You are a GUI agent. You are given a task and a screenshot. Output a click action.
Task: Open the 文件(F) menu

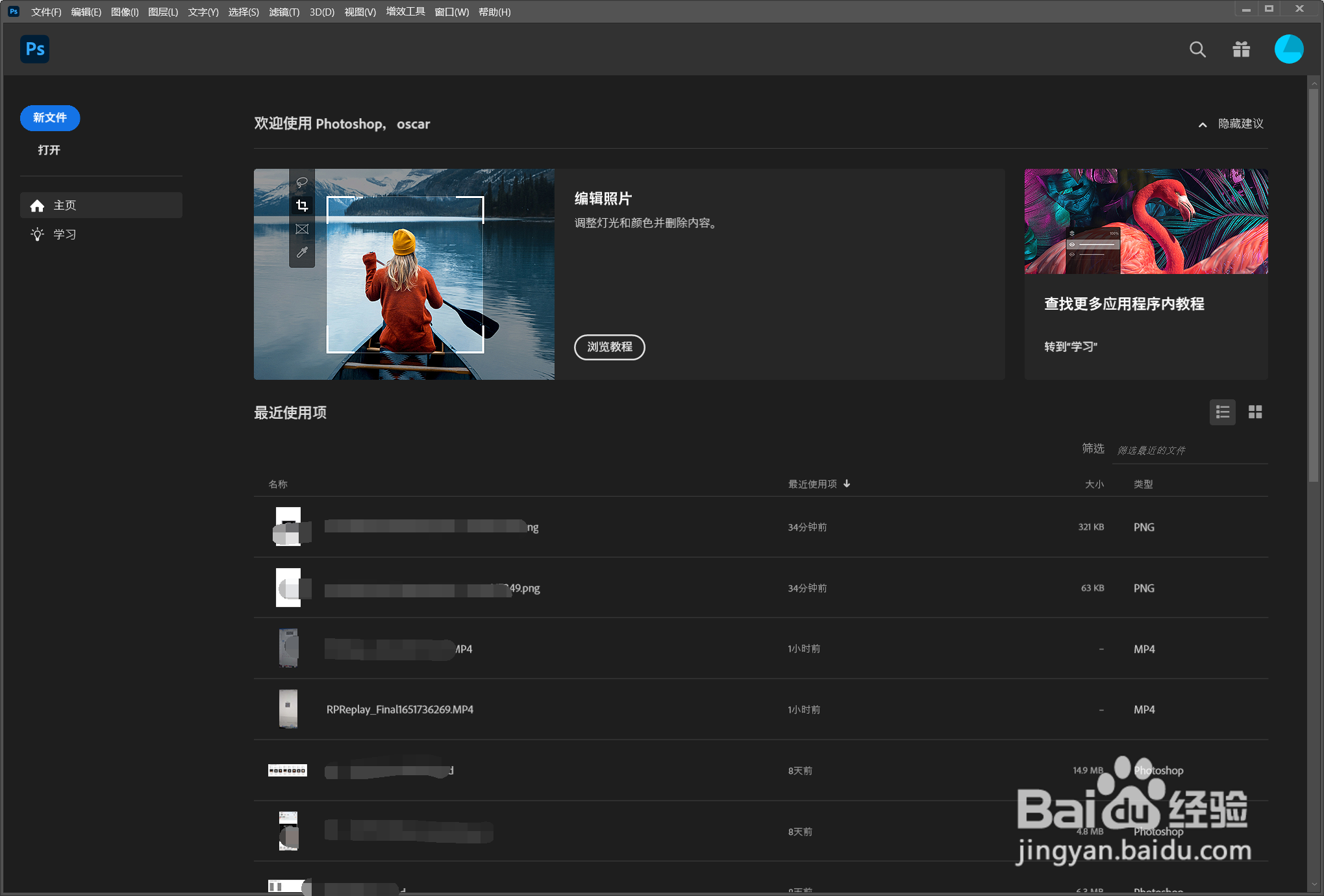pos(45,12)
